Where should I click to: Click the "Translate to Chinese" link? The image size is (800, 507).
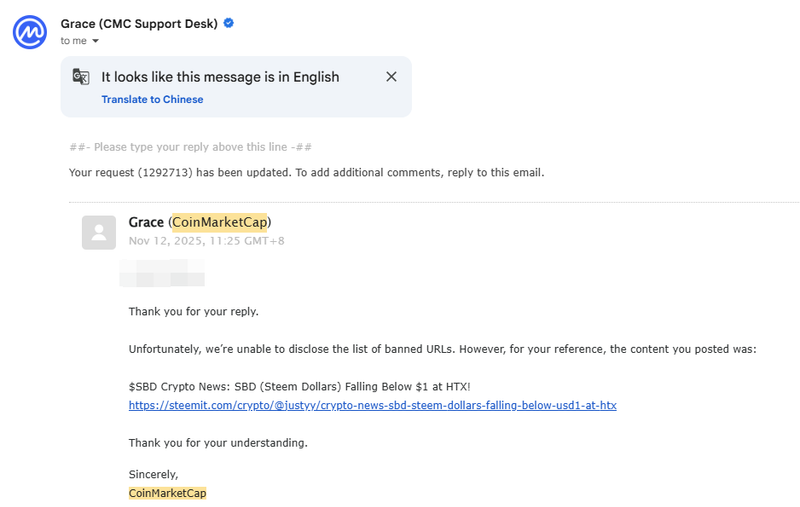[152, 99]
